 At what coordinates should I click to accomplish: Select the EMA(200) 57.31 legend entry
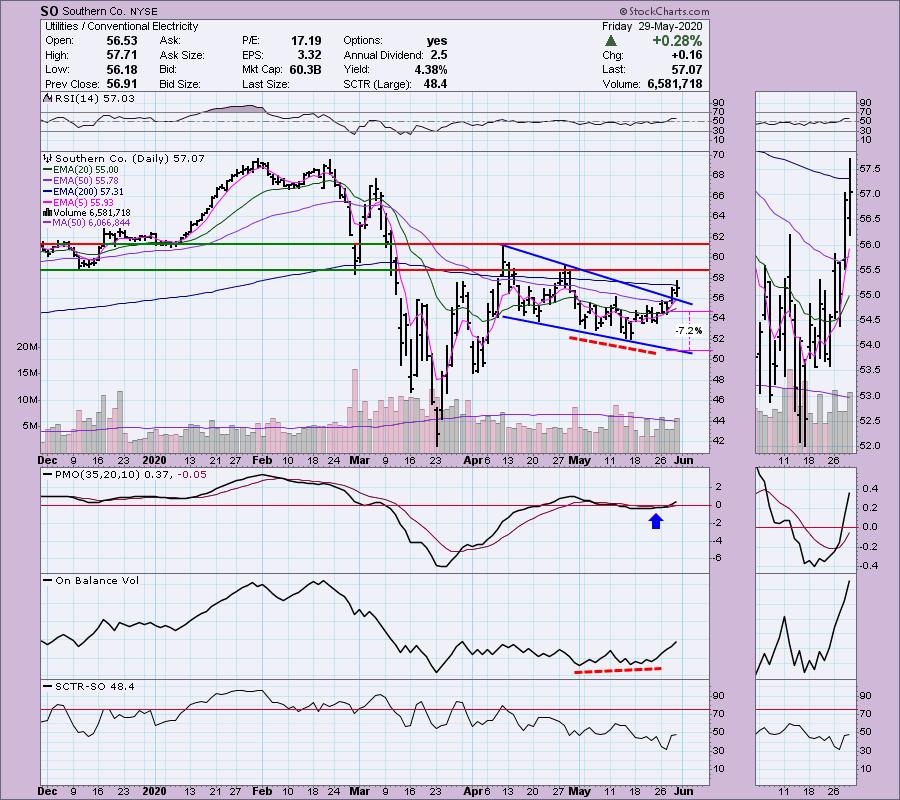tap(85, 191)
